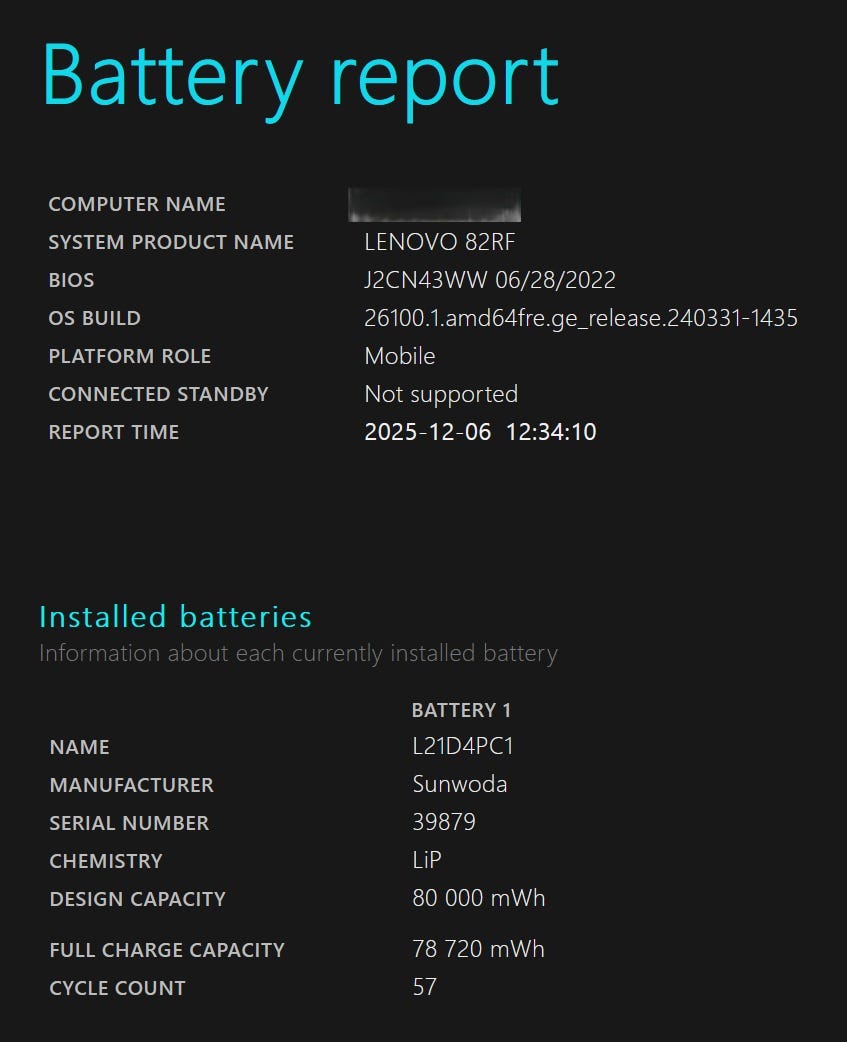Click the manufacturer value Sunwoda

(x=460, y=784)
